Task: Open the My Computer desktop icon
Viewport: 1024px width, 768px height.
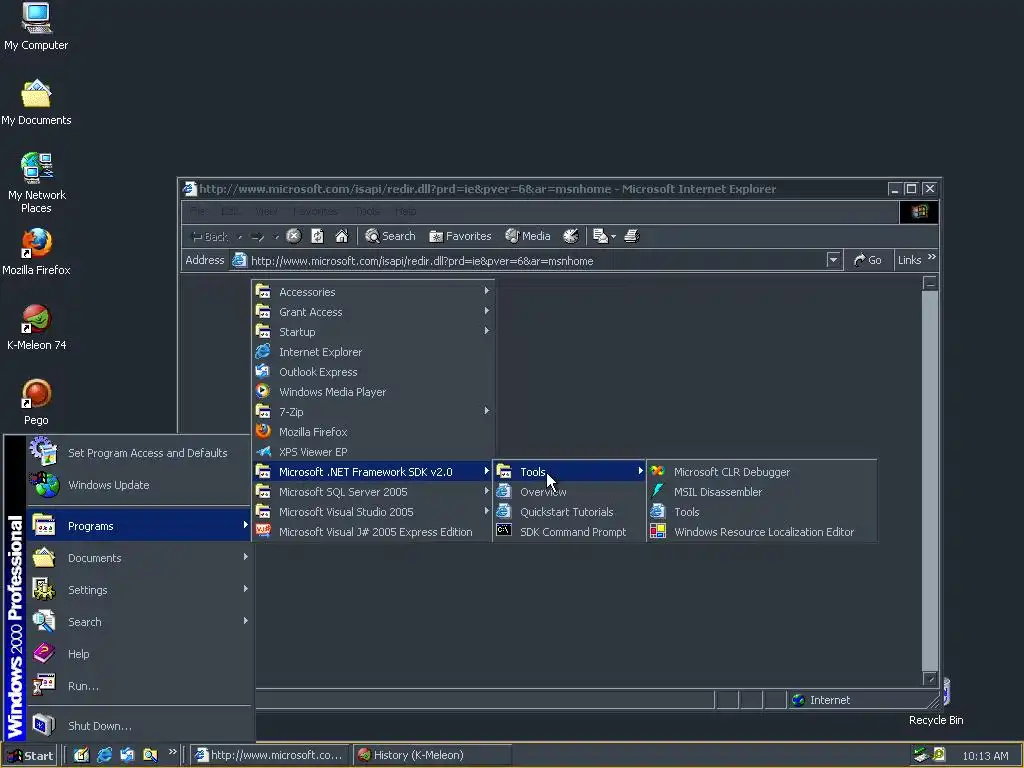Action: click(x=36, y=27)
